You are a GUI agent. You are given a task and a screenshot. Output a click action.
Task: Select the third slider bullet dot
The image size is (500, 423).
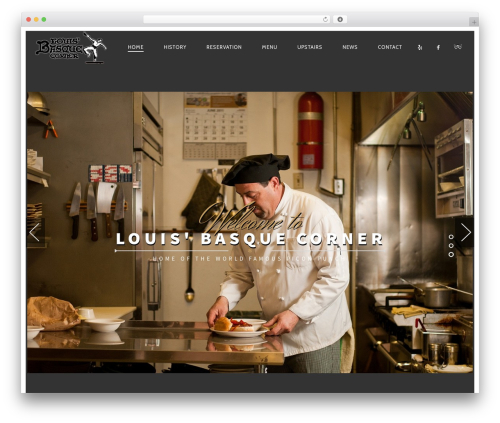[451, 254]
